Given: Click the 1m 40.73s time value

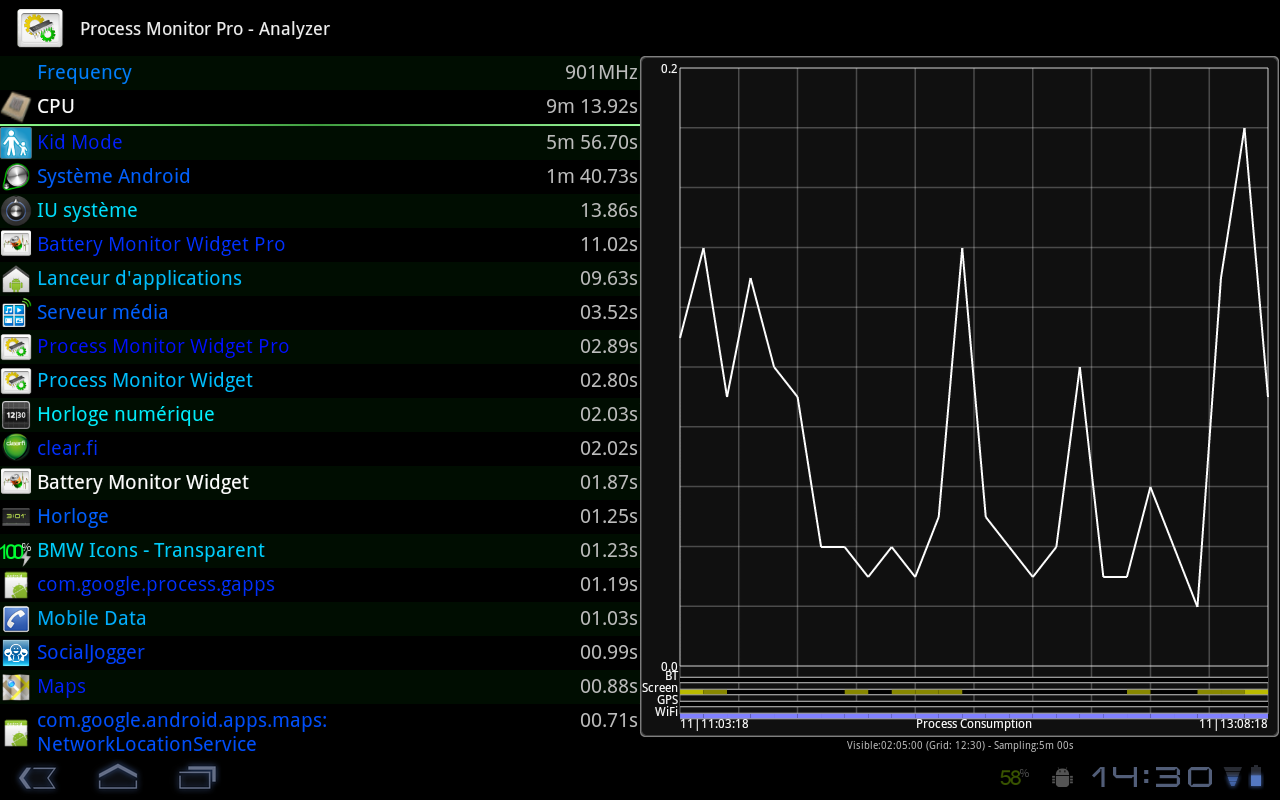Looking at the screenshot, I should [592, 177].
